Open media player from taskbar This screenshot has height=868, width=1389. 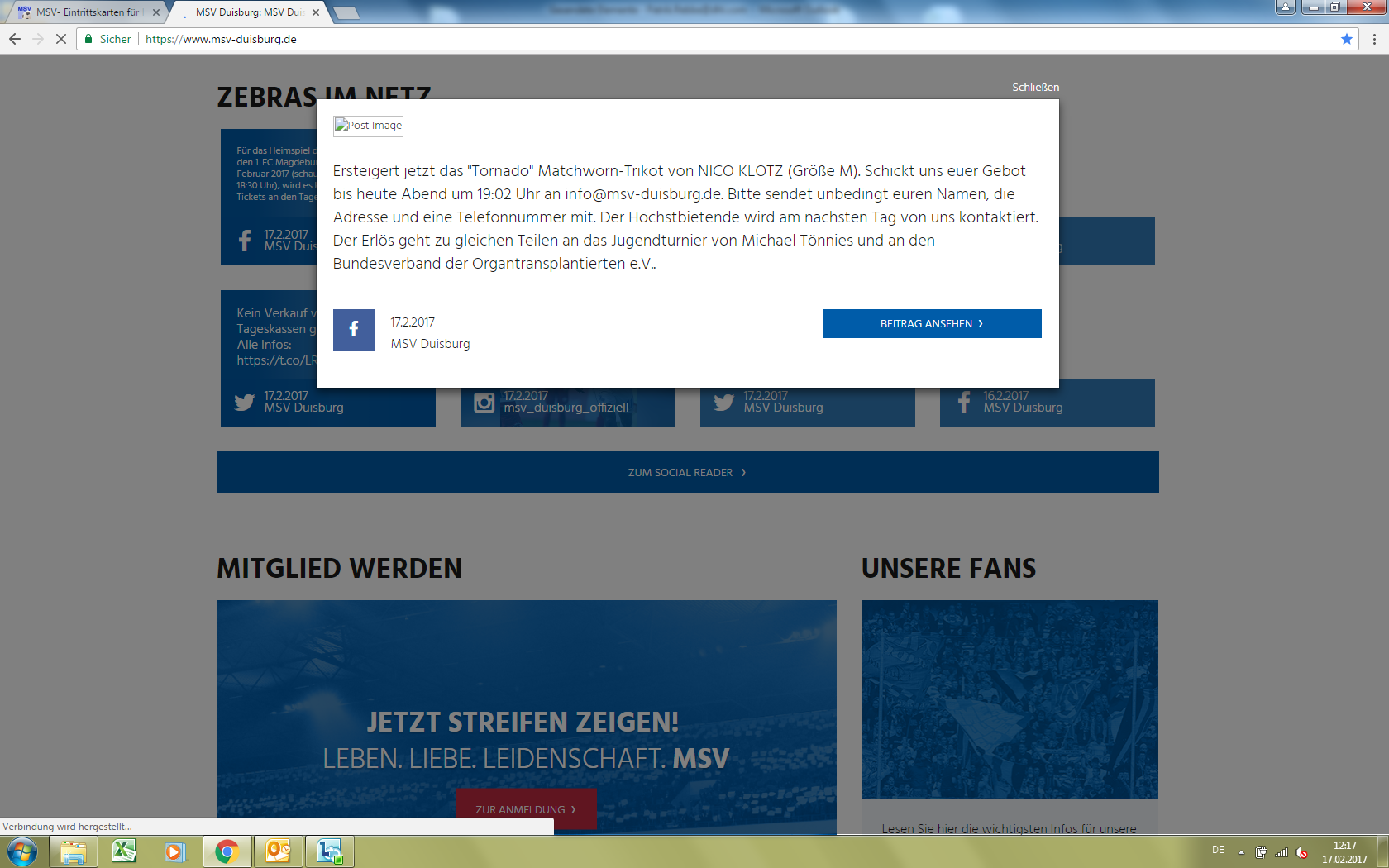coord(174,851)
